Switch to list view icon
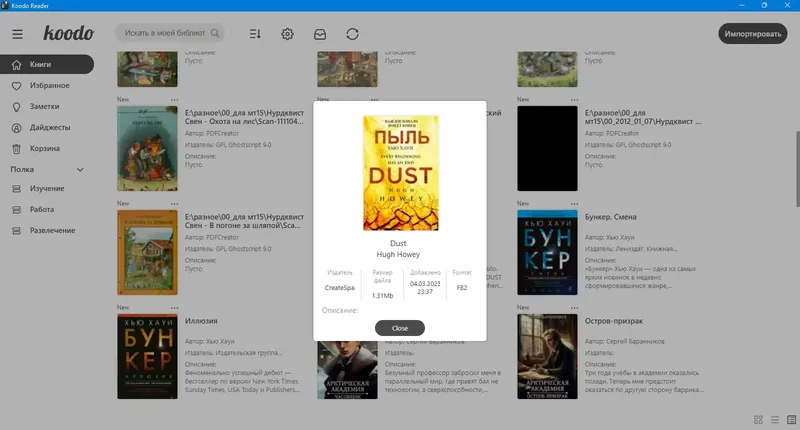The image size is (800, 430). point(775,419)
